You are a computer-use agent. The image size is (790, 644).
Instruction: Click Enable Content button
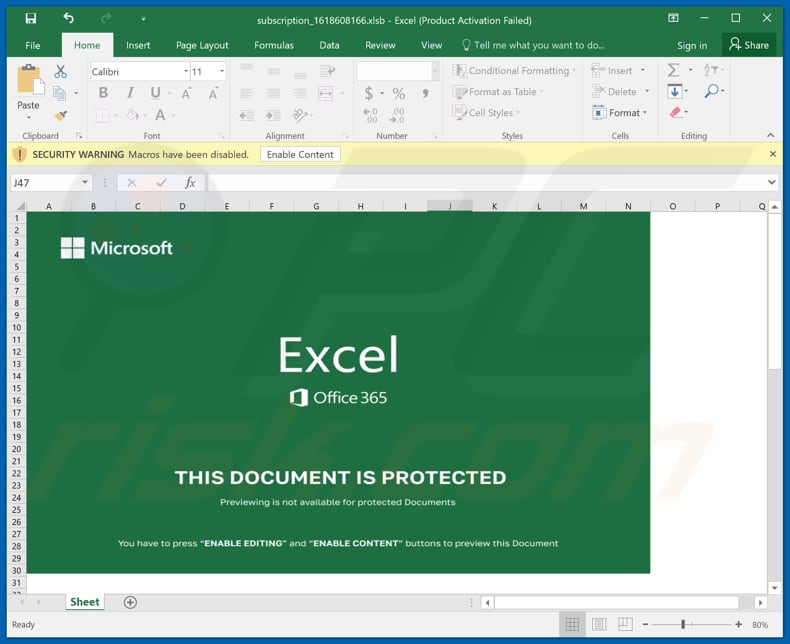point(300,154)
